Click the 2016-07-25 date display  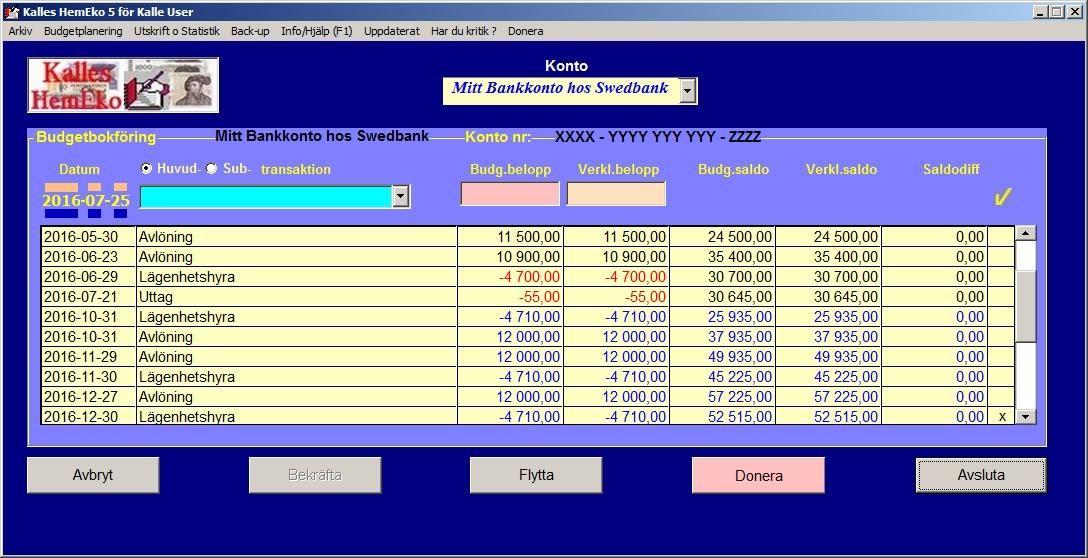[x=86, y=201]
